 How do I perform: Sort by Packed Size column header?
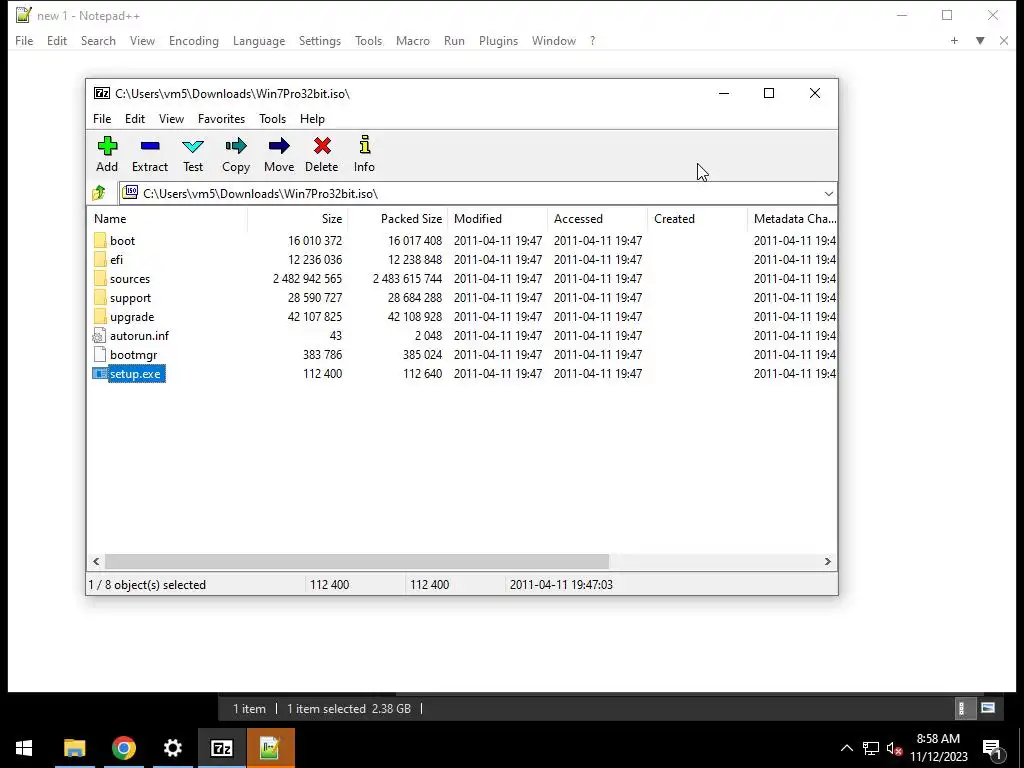point(398,219)
